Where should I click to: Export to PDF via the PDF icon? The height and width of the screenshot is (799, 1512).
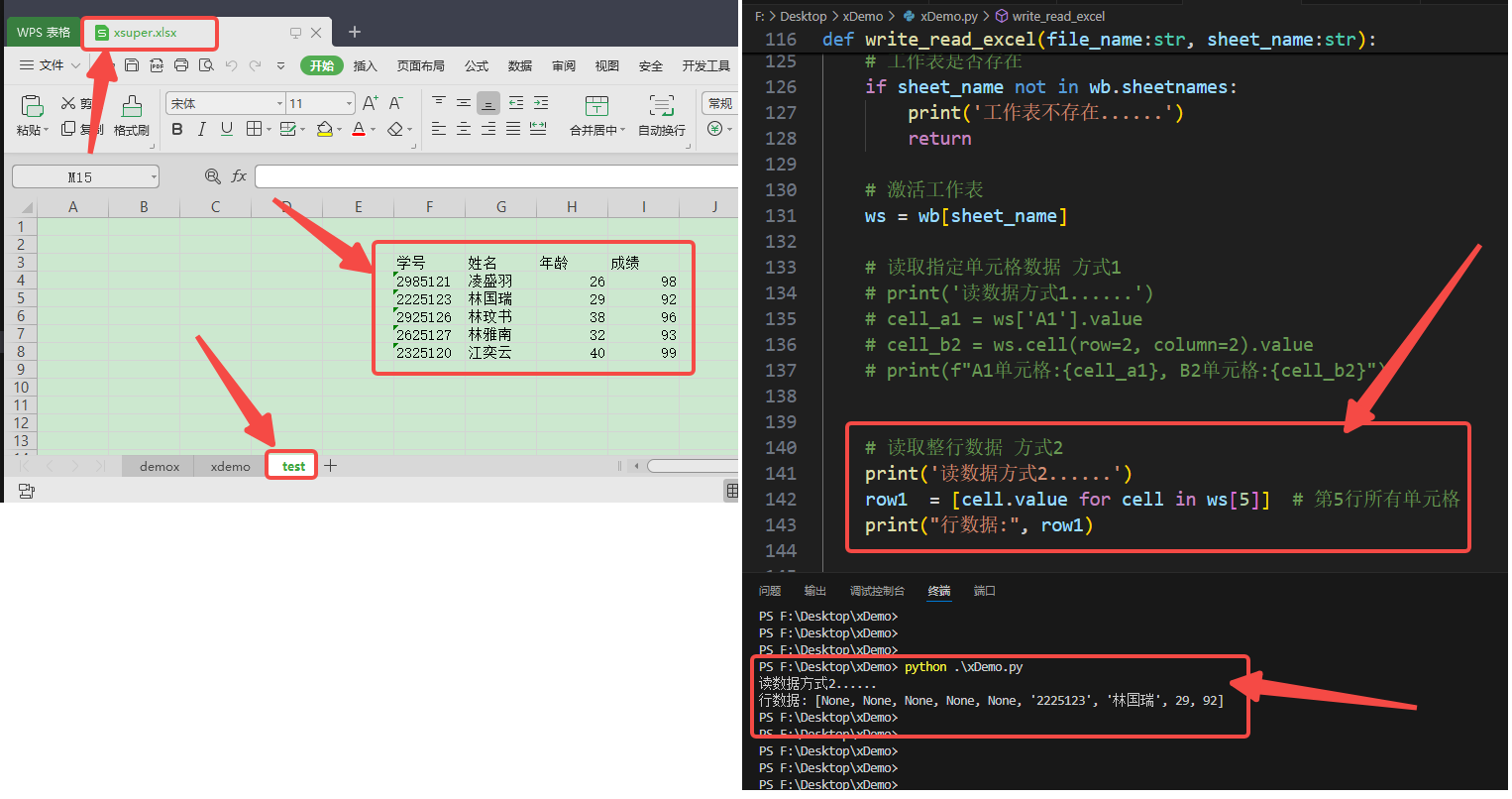click(157, 65)
